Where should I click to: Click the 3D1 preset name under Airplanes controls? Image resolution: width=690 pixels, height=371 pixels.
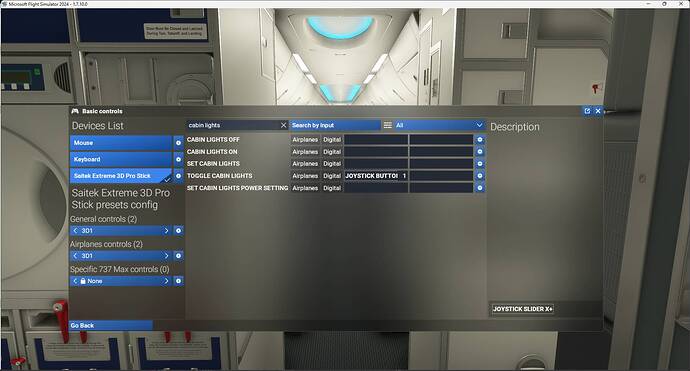[87, 256]
